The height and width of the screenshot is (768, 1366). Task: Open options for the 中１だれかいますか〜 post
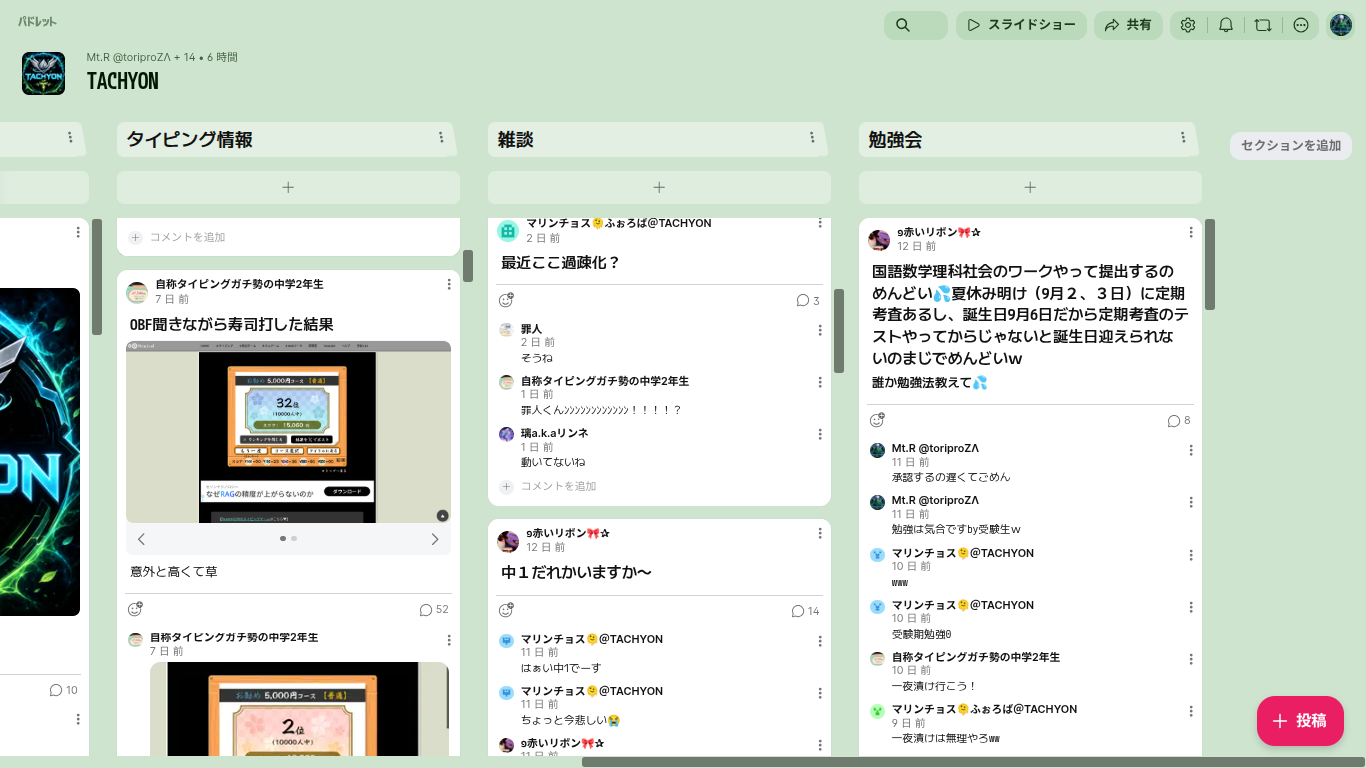click(x=820, y=533)
